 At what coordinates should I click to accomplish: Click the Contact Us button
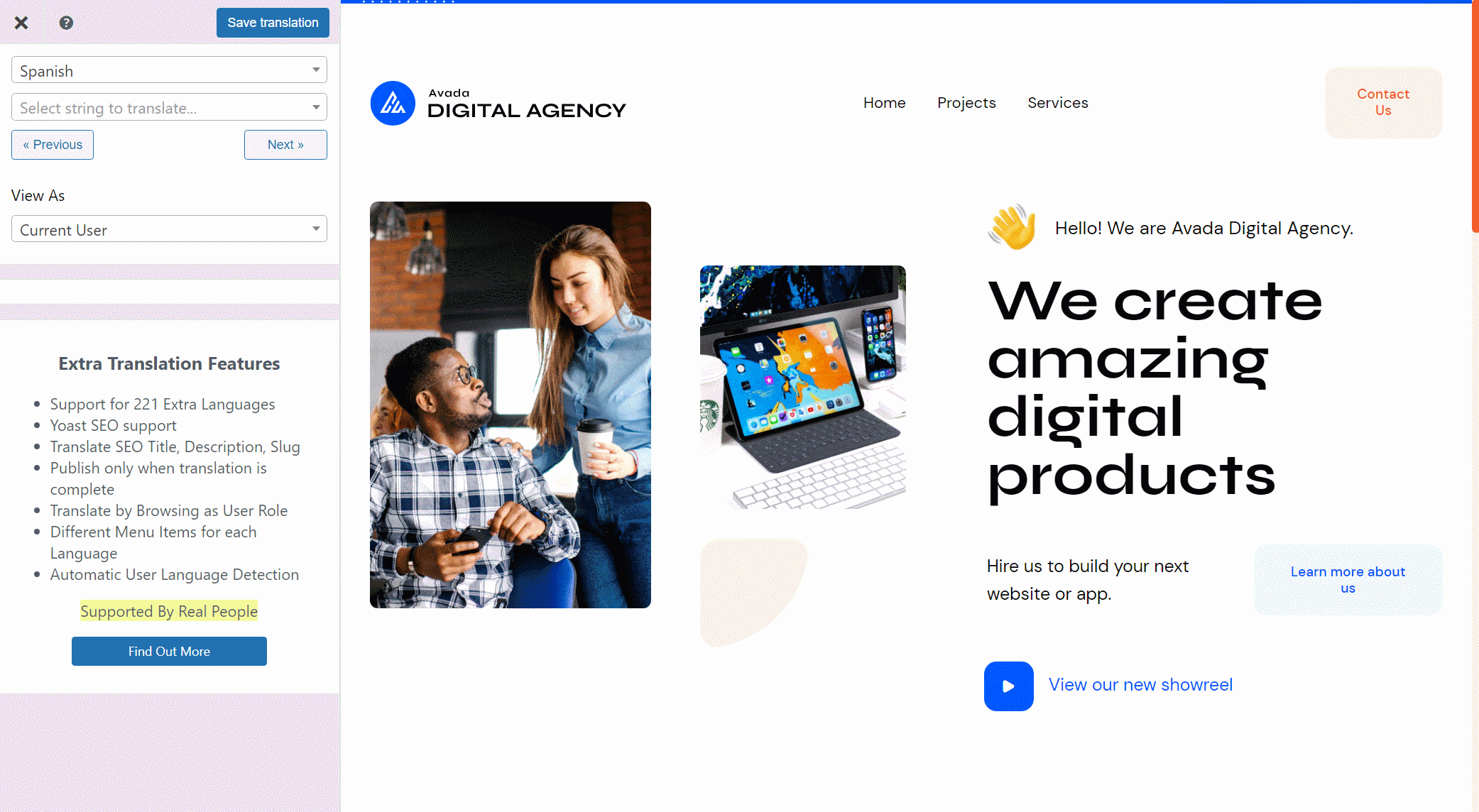pyautogui.click(x=1383, y=102)
